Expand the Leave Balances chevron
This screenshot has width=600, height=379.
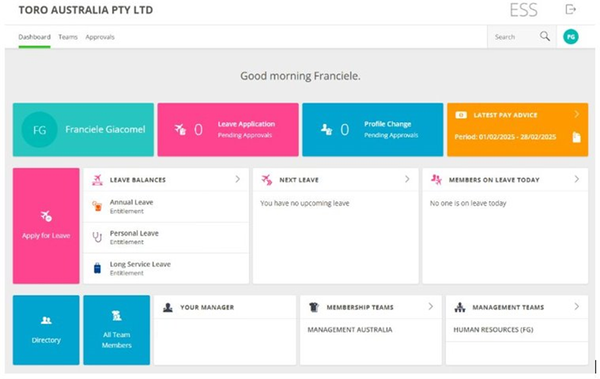tap(238, 179)
